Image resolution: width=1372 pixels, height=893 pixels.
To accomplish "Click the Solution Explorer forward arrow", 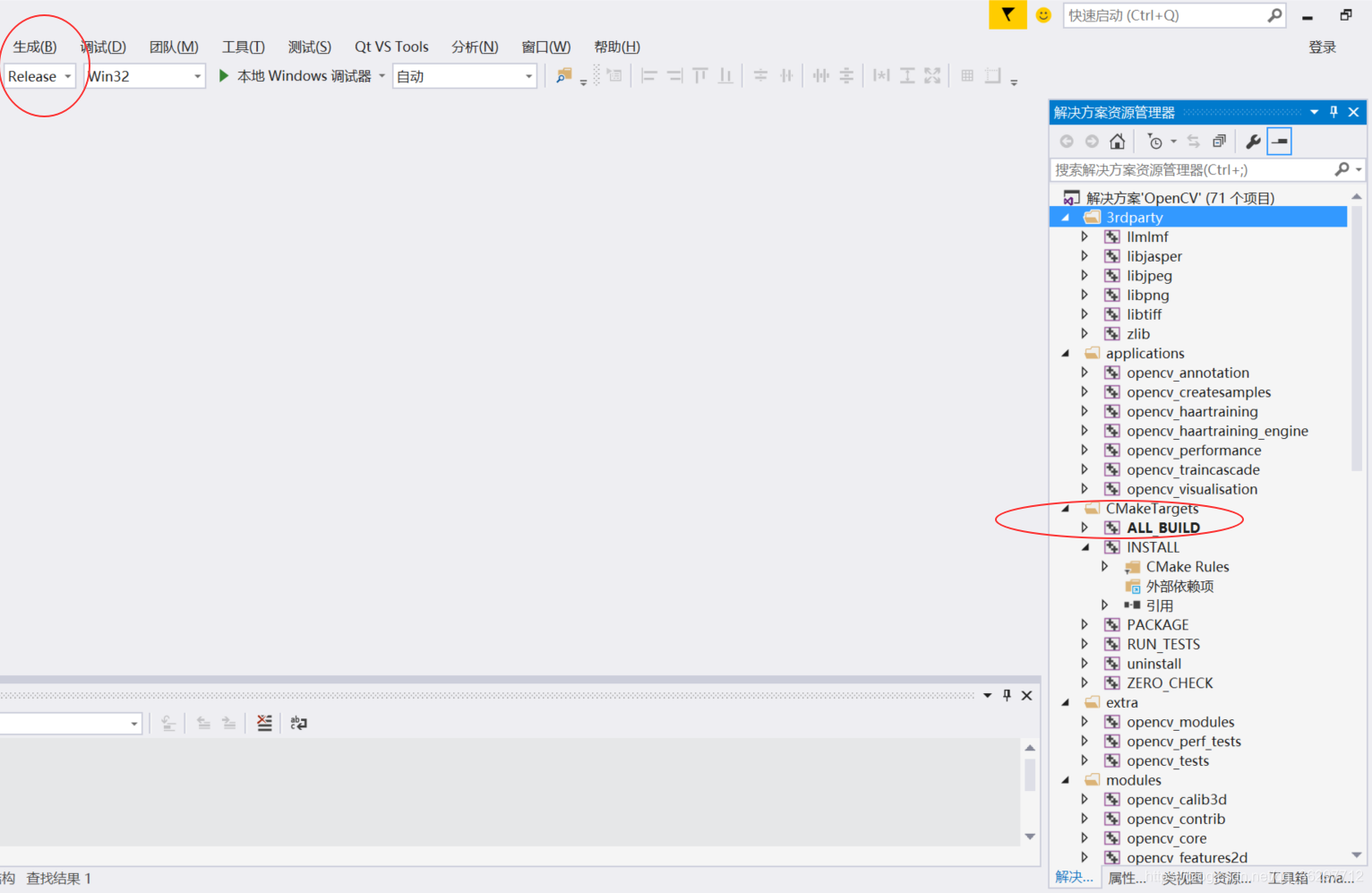I will click(1092, 142).
